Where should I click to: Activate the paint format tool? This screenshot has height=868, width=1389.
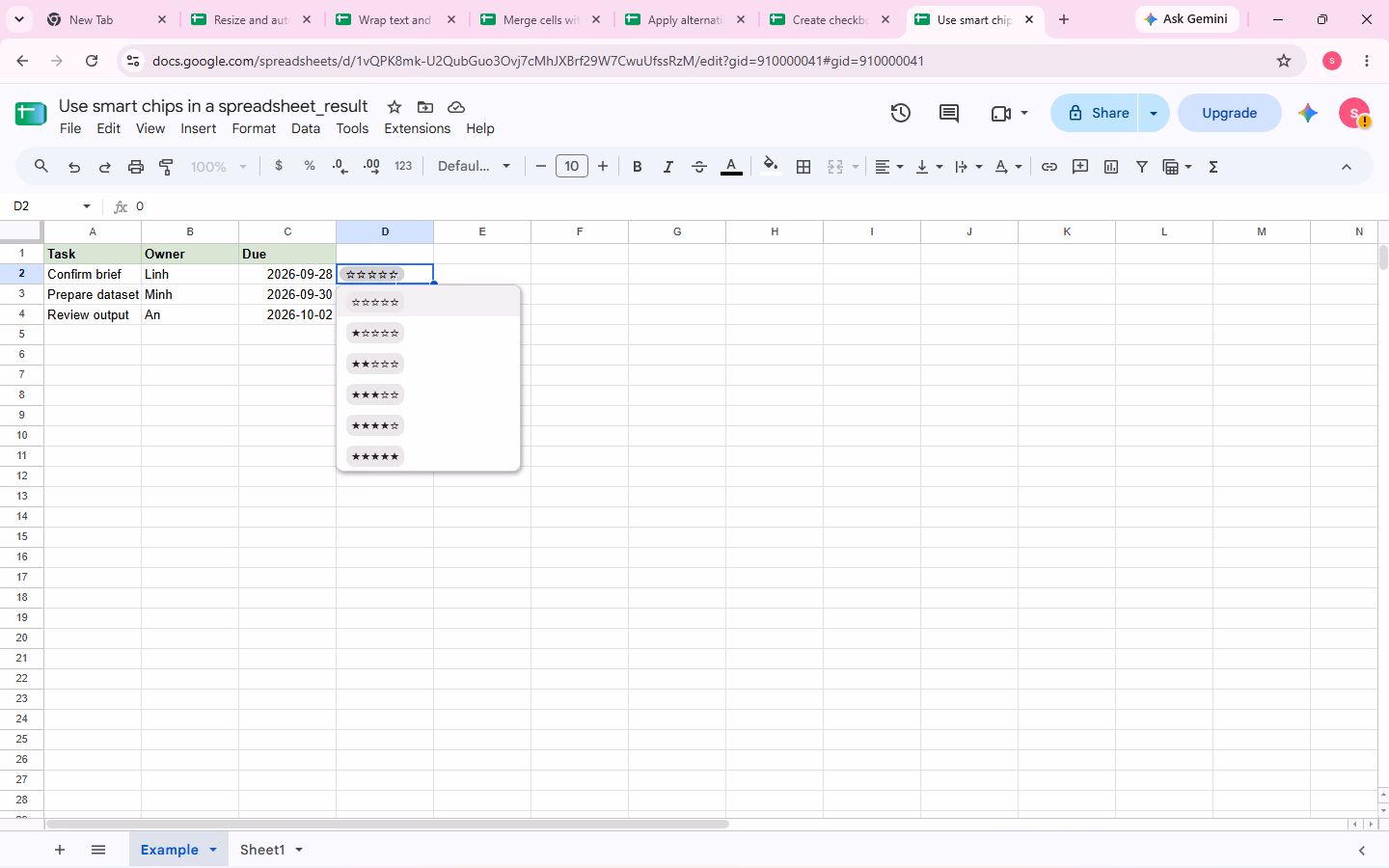[x=166, y=167]
